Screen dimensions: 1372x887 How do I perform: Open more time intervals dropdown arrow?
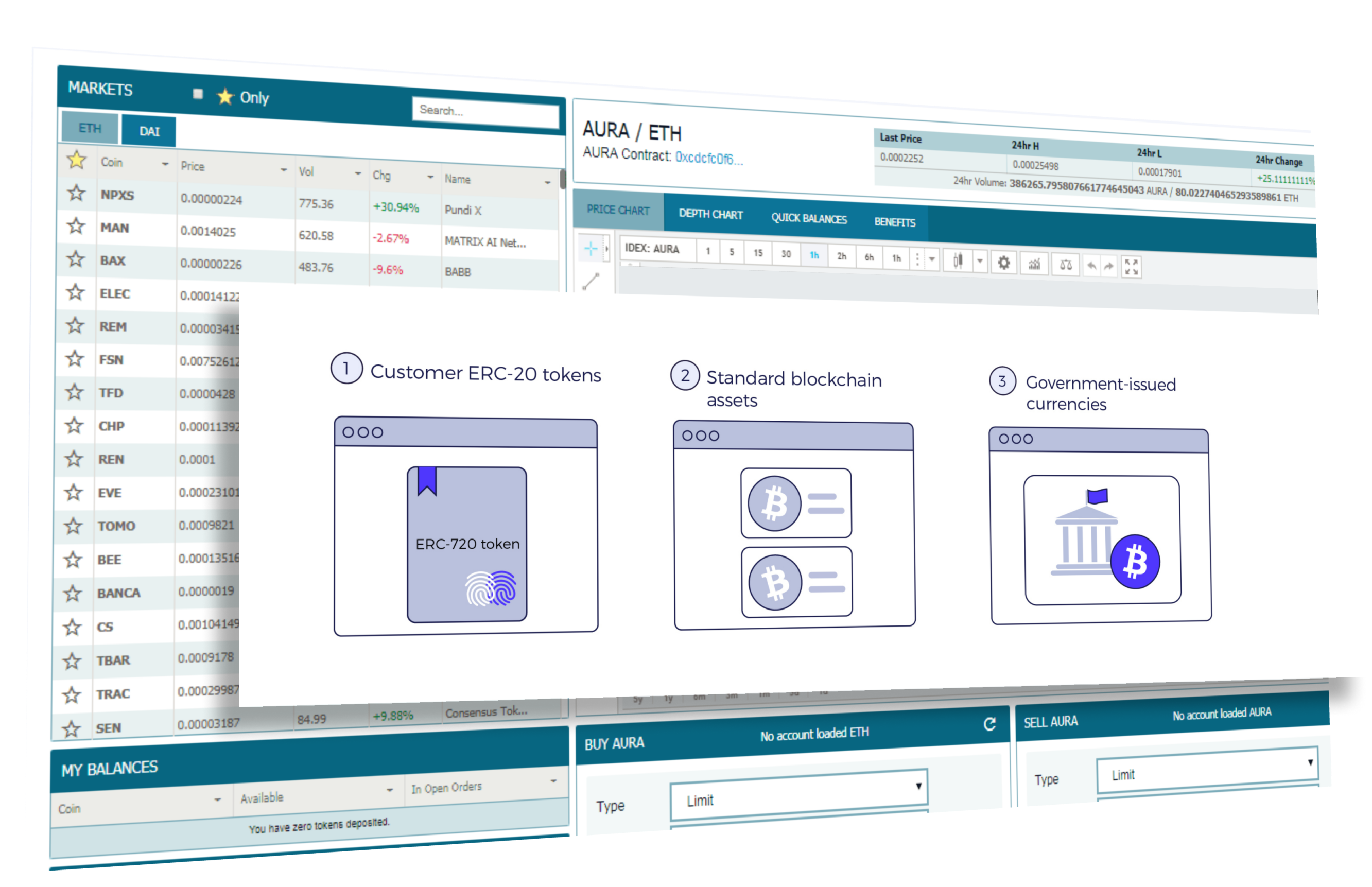pos(931,260)
